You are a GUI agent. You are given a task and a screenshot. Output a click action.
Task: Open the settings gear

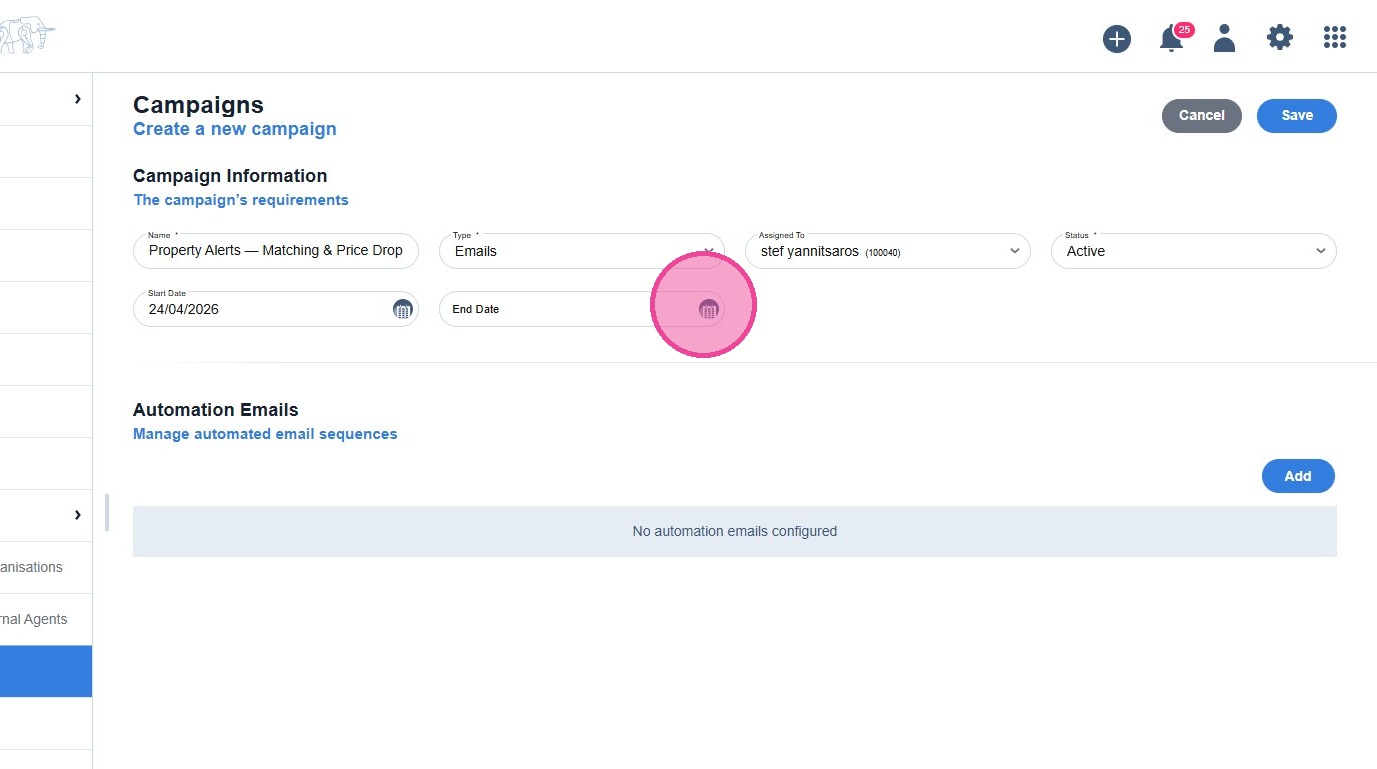pos(1280,38)
